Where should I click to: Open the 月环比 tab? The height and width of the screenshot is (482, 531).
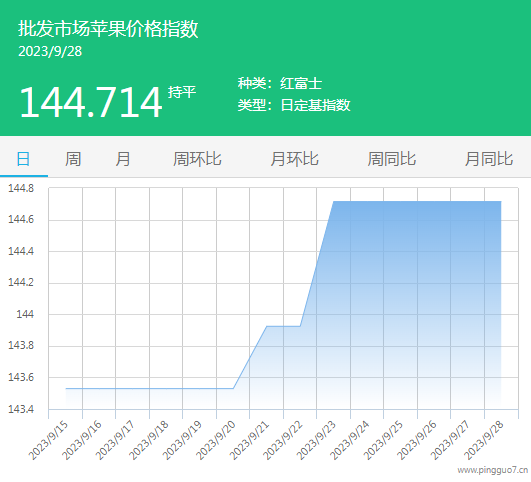pos(294,159)
